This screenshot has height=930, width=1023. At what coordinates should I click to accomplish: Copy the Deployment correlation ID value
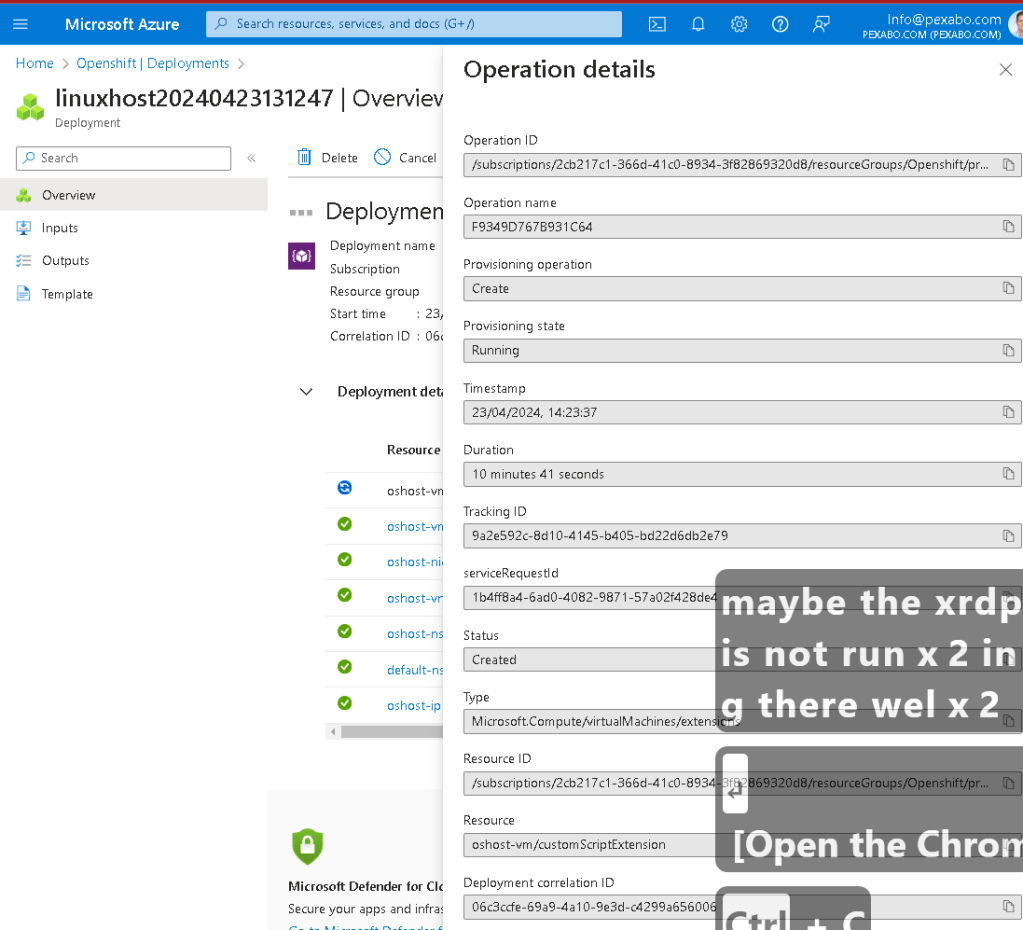click(x=1008, y=907)
